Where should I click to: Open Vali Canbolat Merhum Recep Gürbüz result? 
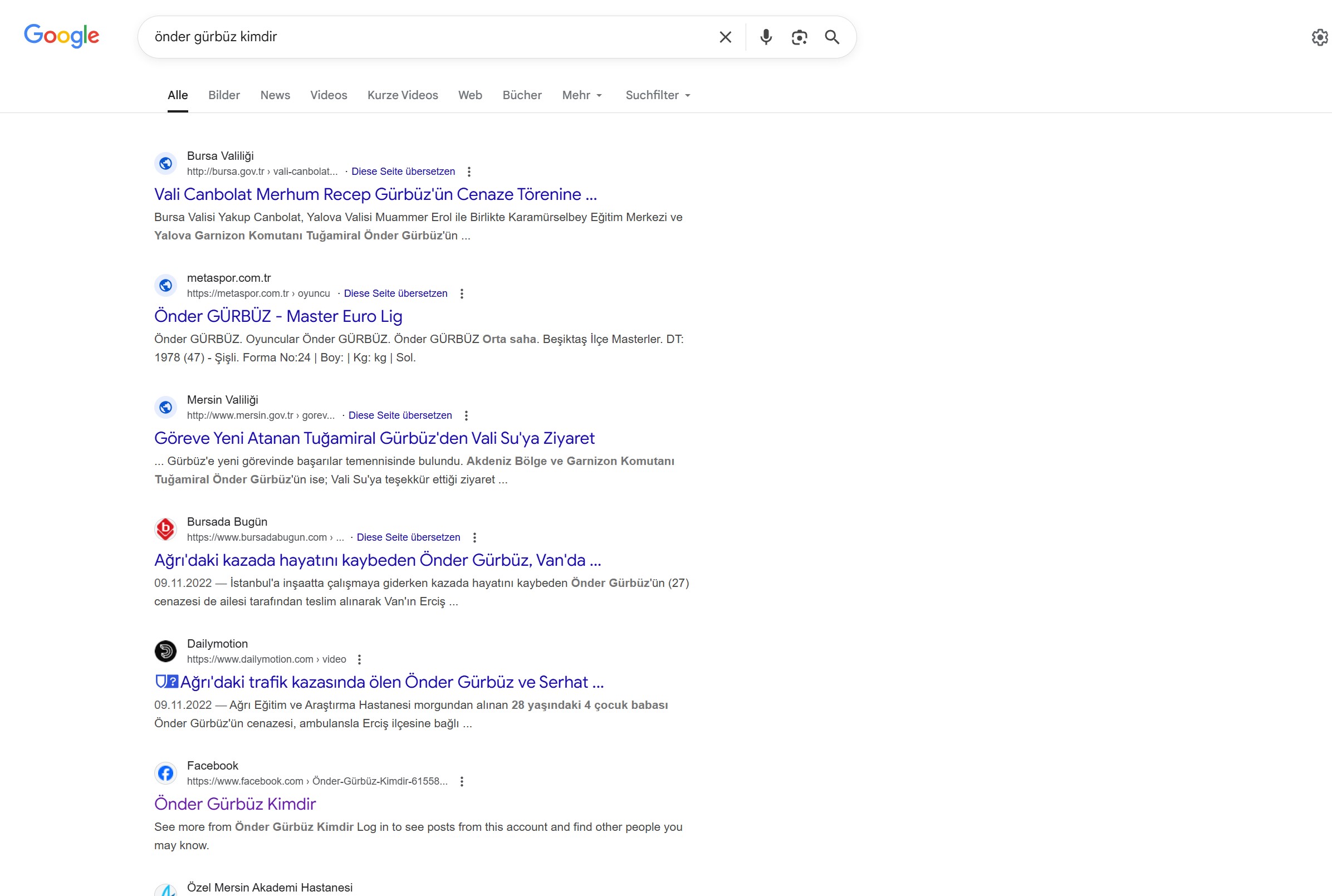pos(375,194)
